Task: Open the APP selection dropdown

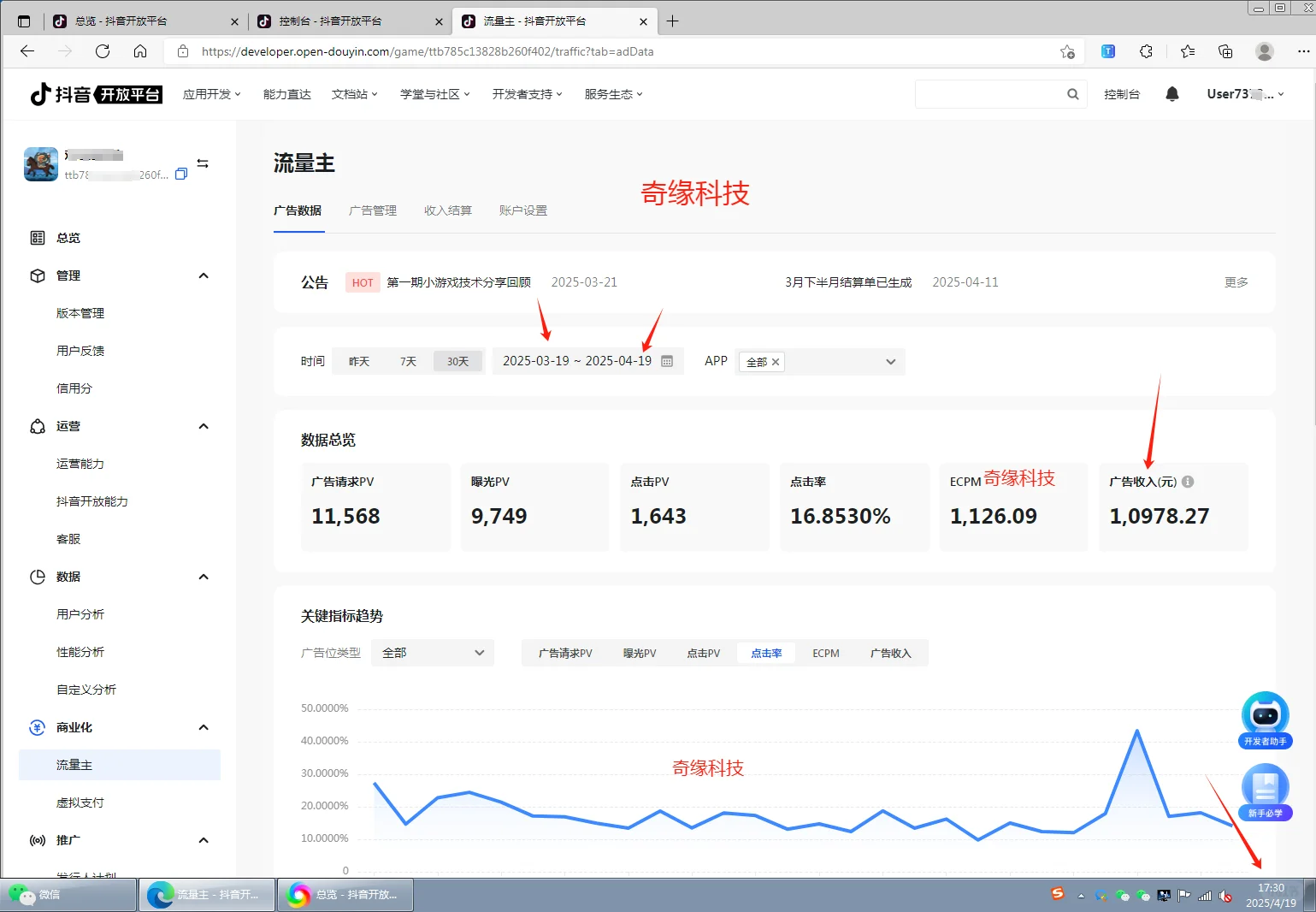Action: click(890, 362)
